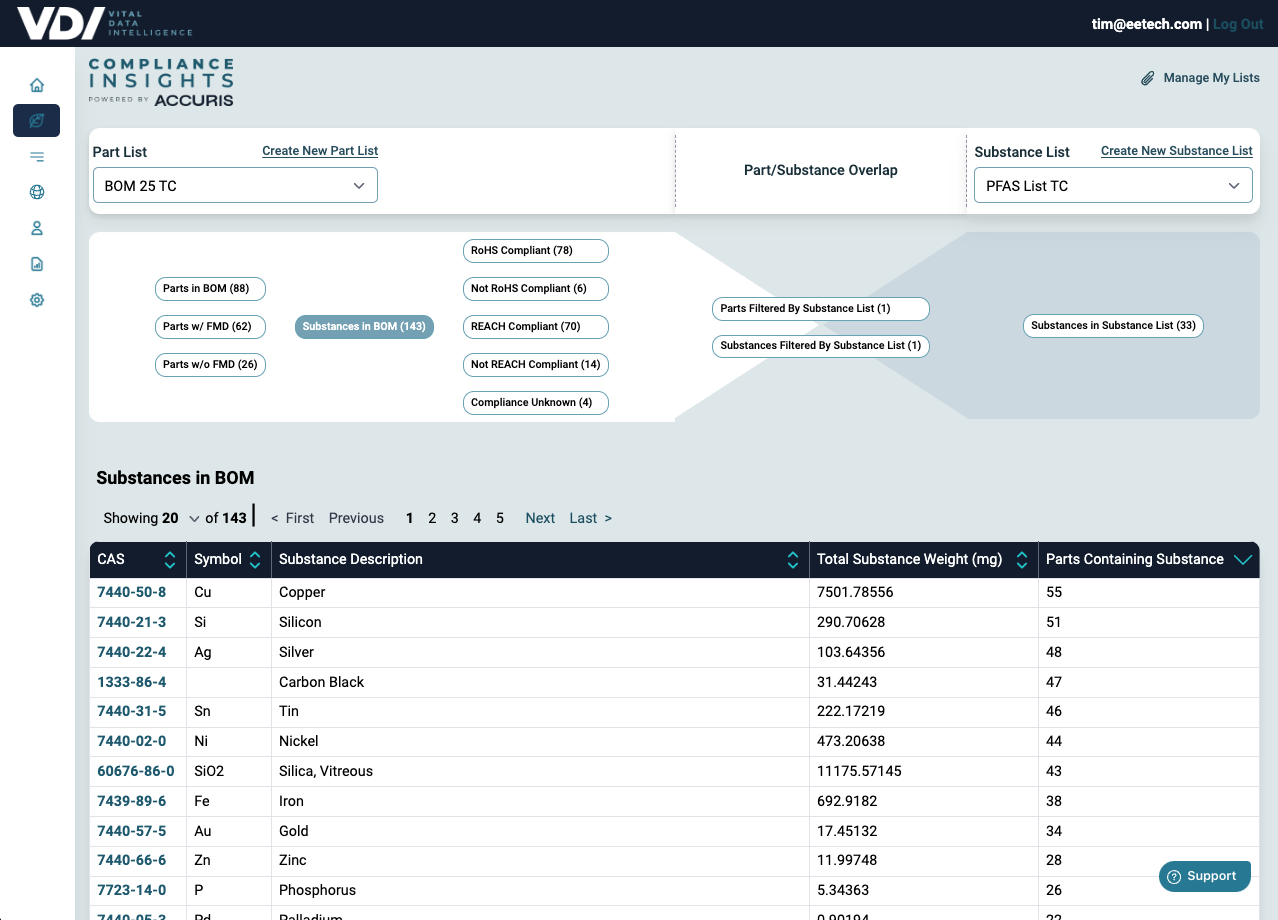Go to page 3
The height and width of the screenshot is (920, 1278).
click(455, 518)
